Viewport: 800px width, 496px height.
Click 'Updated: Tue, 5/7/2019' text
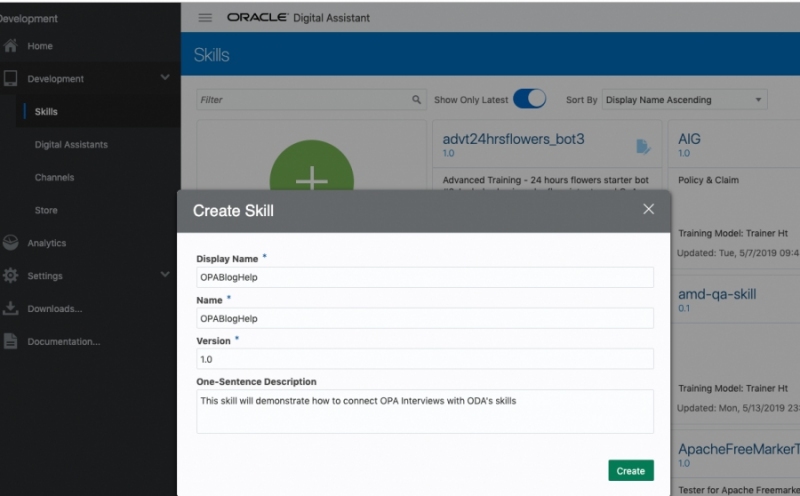click(x=738, y=253)
